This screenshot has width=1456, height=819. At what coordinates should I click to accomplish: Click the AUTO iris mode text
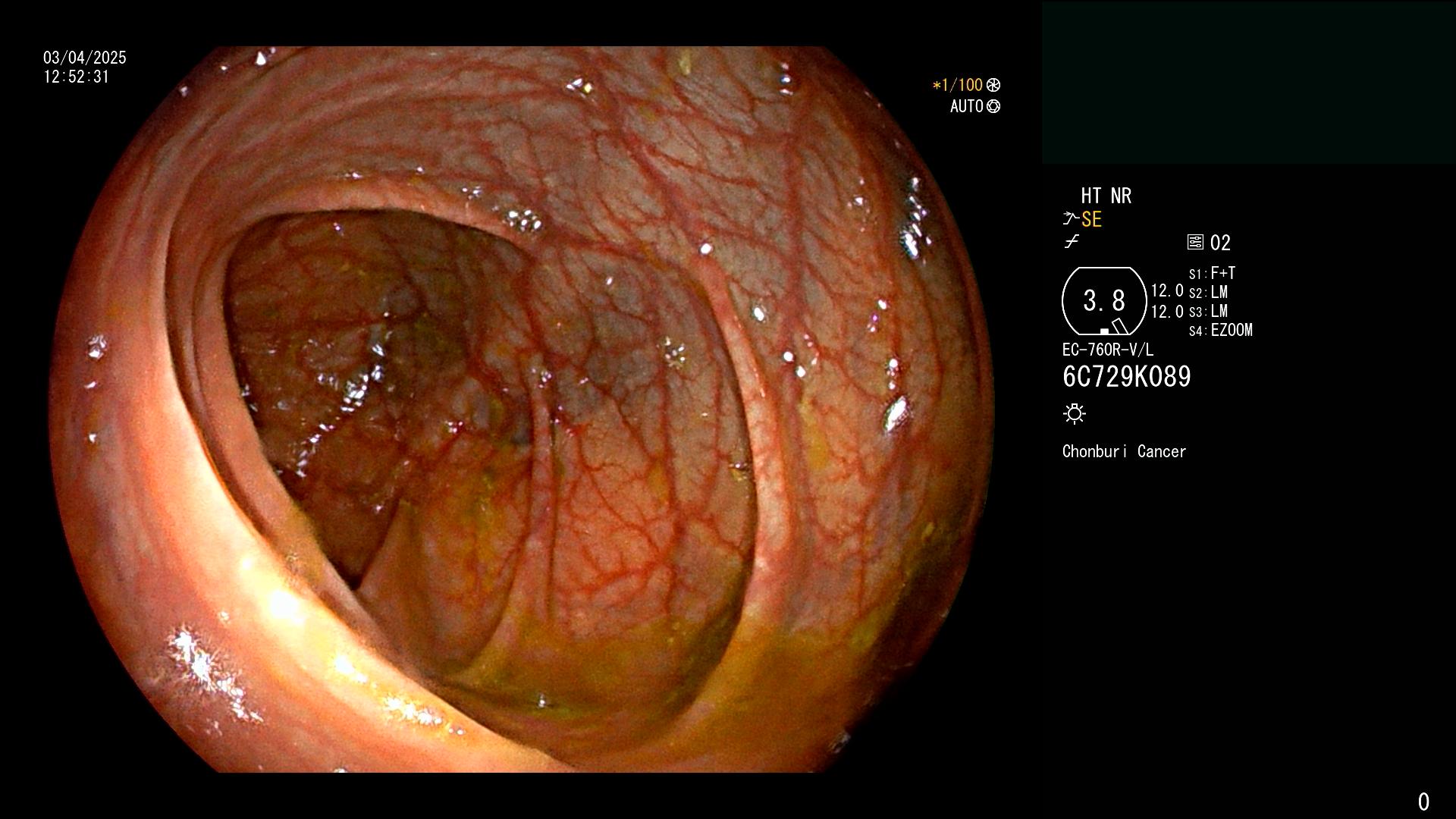pyautogui.click(x=967, y=106)
